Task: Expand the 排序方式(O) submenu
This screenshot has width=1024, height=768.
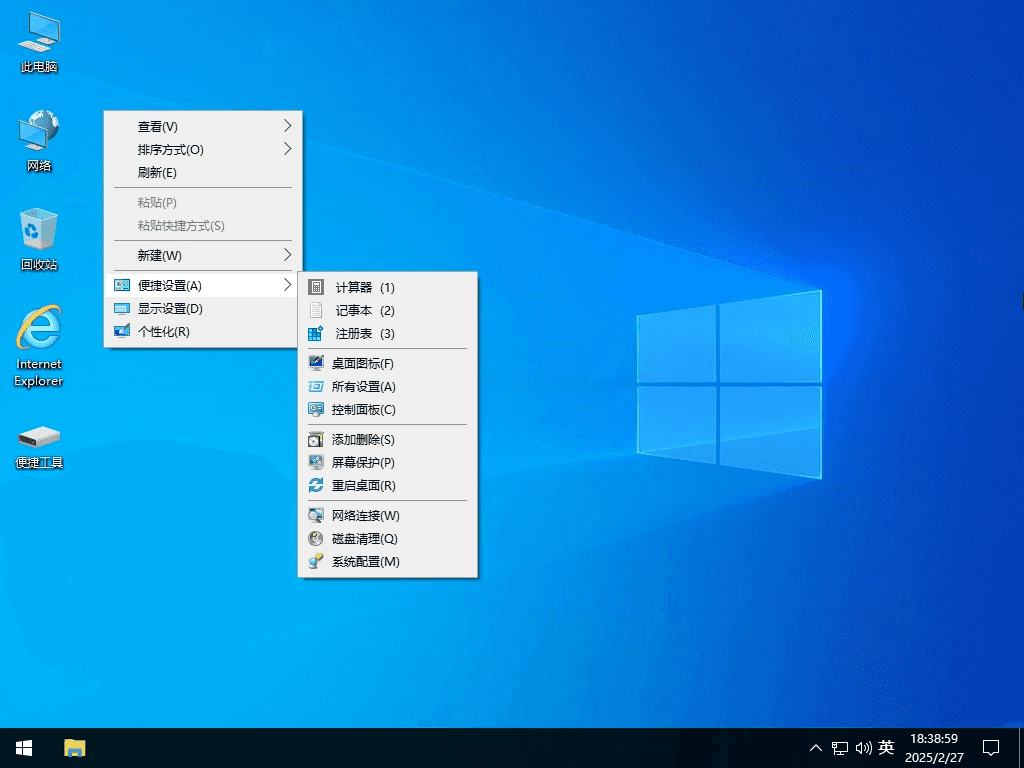Action: click(200, 149)
